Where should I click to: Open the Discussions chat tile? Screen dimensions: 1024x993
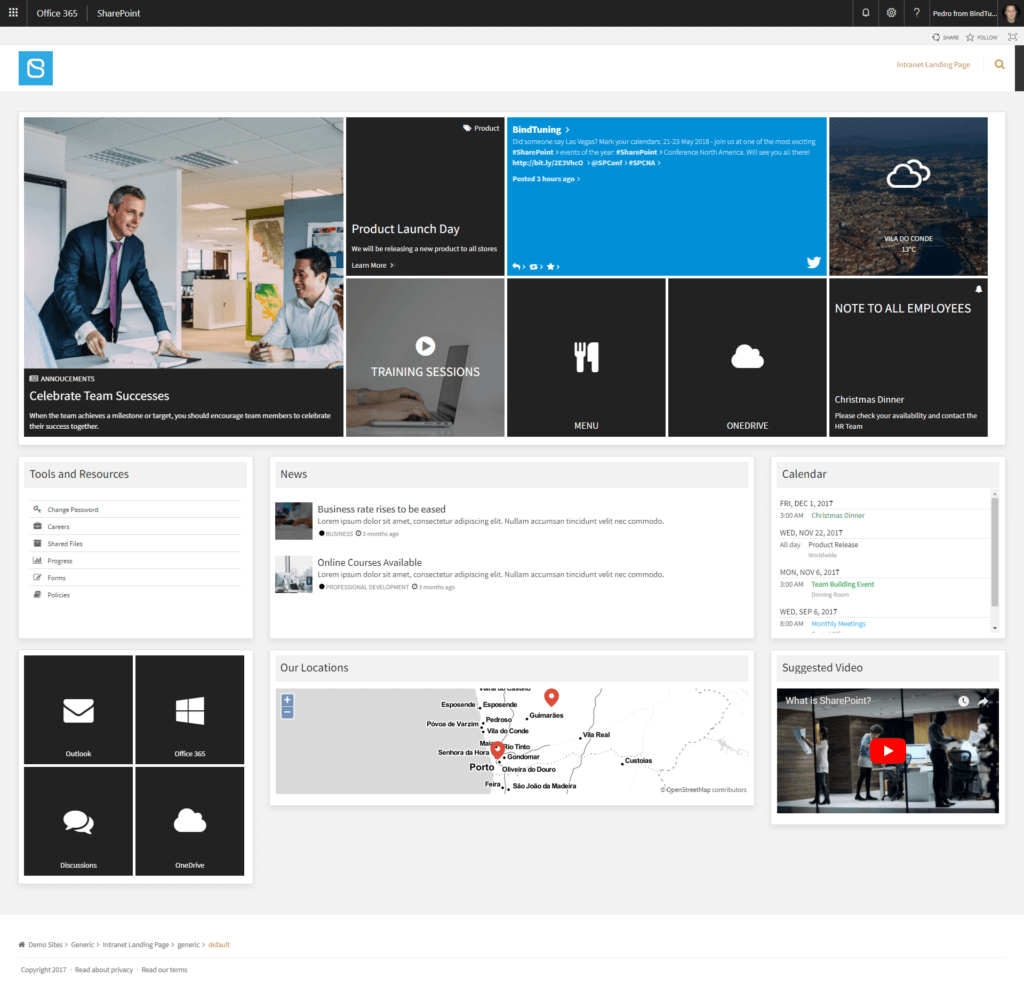click(78, 821)
